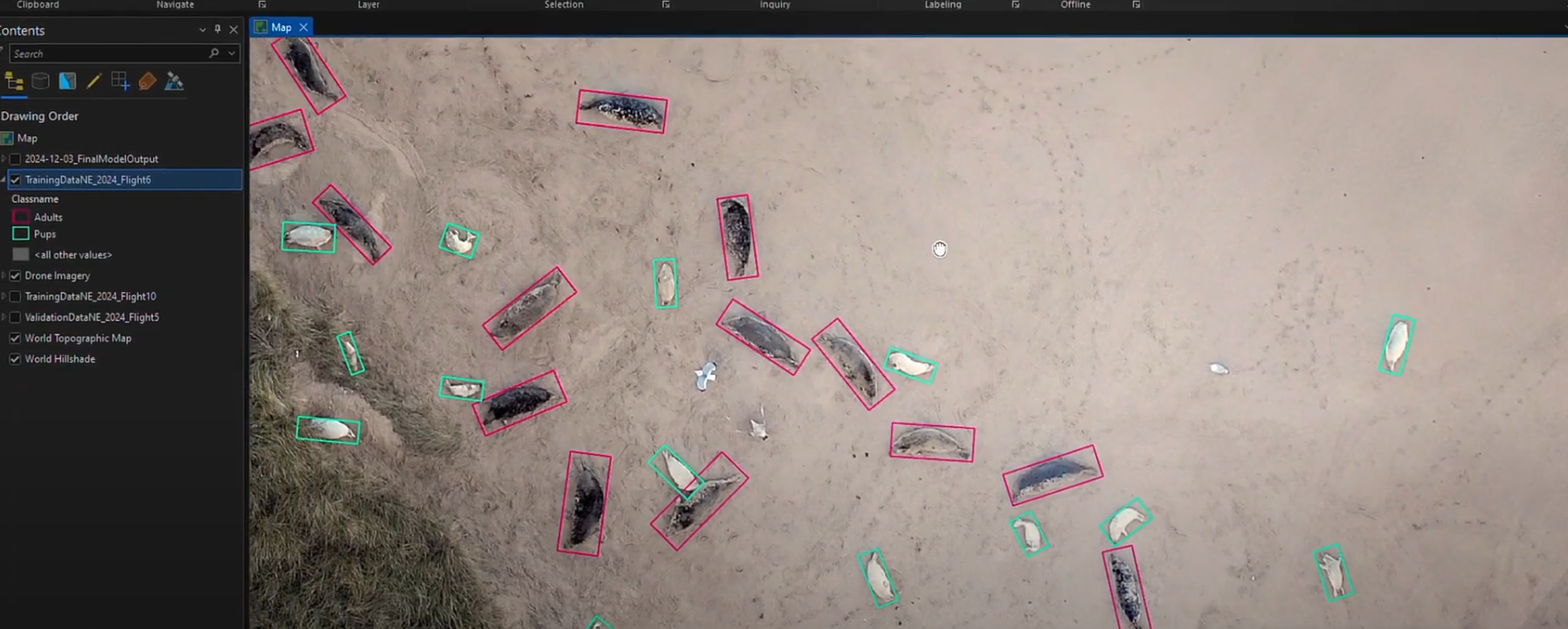The width and height of the screenshot is (1568, 629).
Task: Expand TrainingDataNE_2024_Flight10 layer
Action: 3,296
